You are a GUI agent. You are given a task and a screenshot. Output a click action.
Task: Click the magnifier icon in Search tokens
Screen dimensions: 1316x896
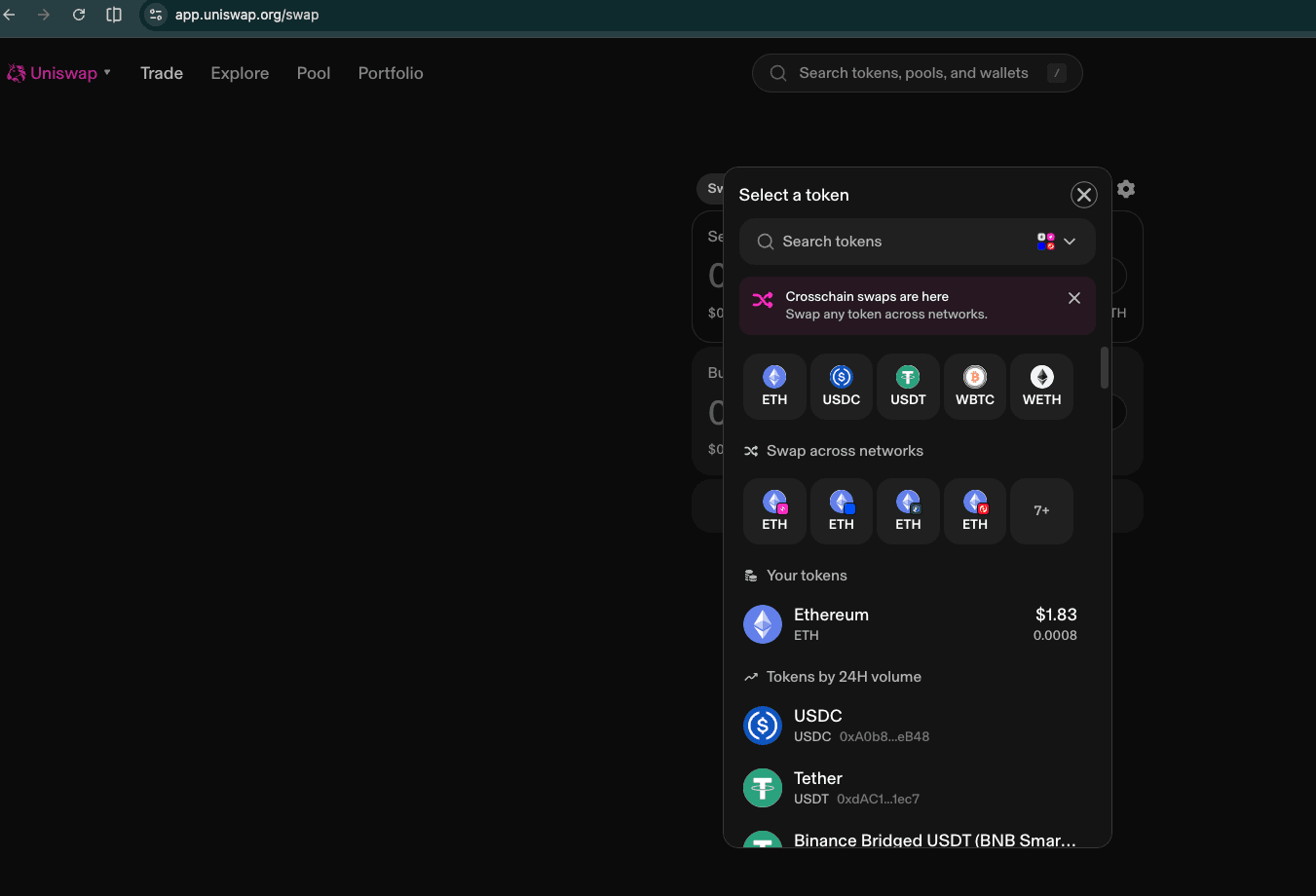766,242
